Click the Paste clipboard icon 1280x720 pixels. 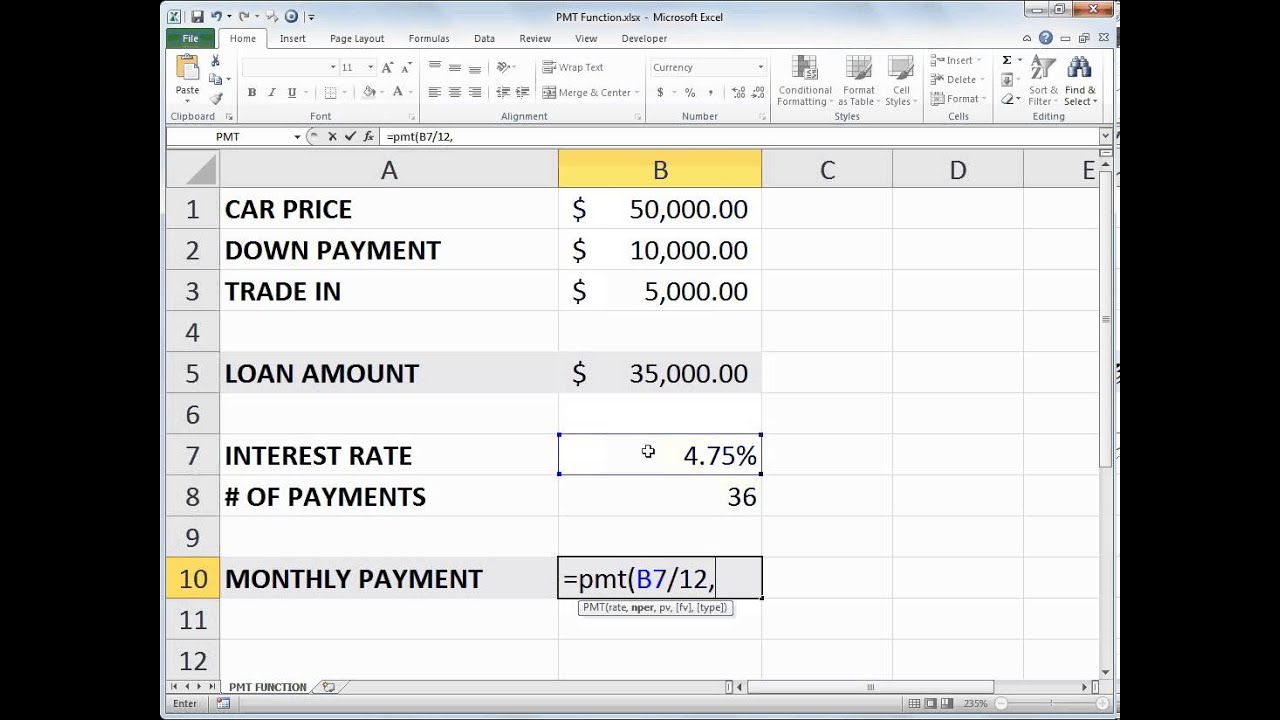coord(187,68)
